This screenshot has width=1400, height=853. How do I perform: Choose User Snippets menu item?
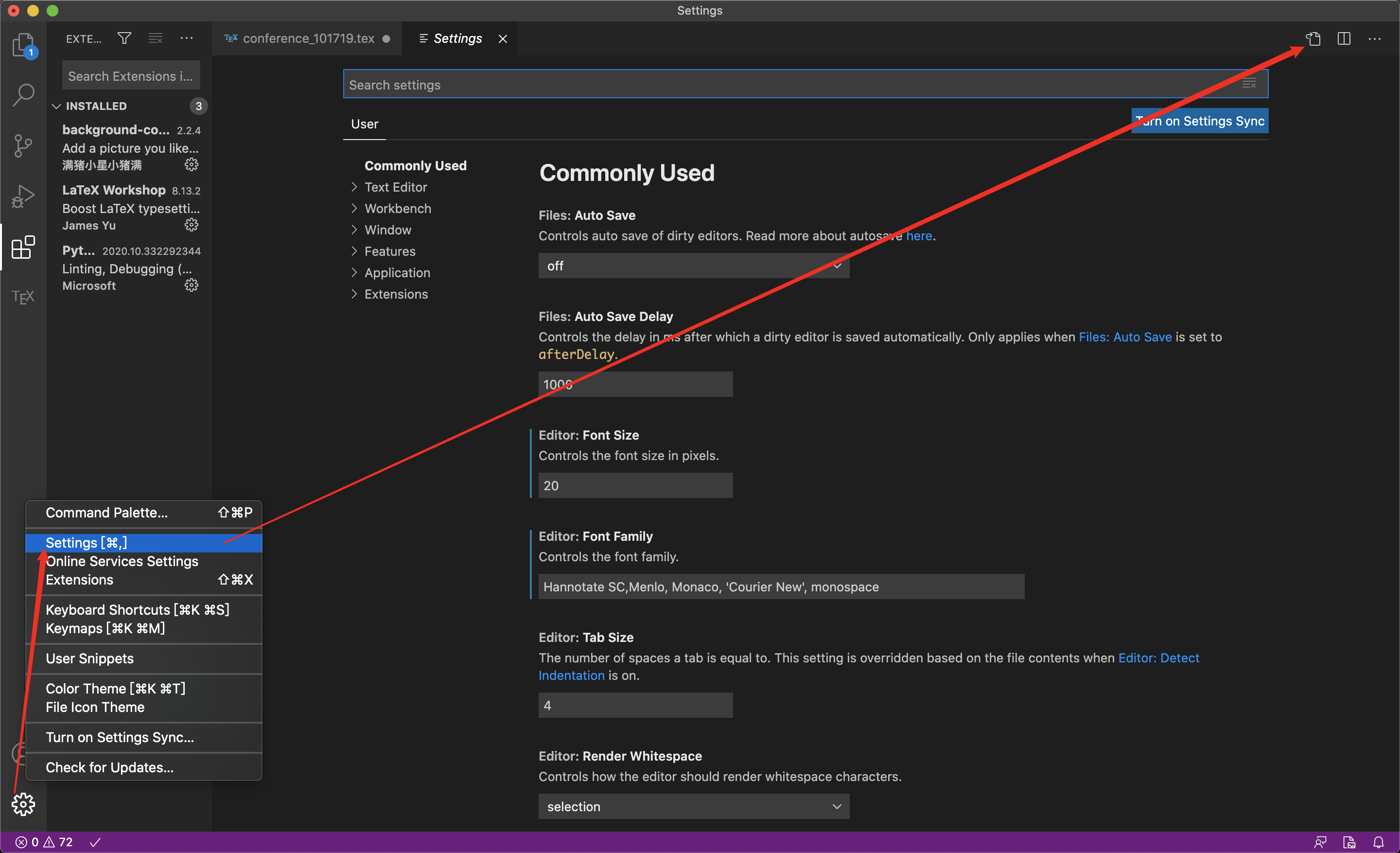click(144, 658)
